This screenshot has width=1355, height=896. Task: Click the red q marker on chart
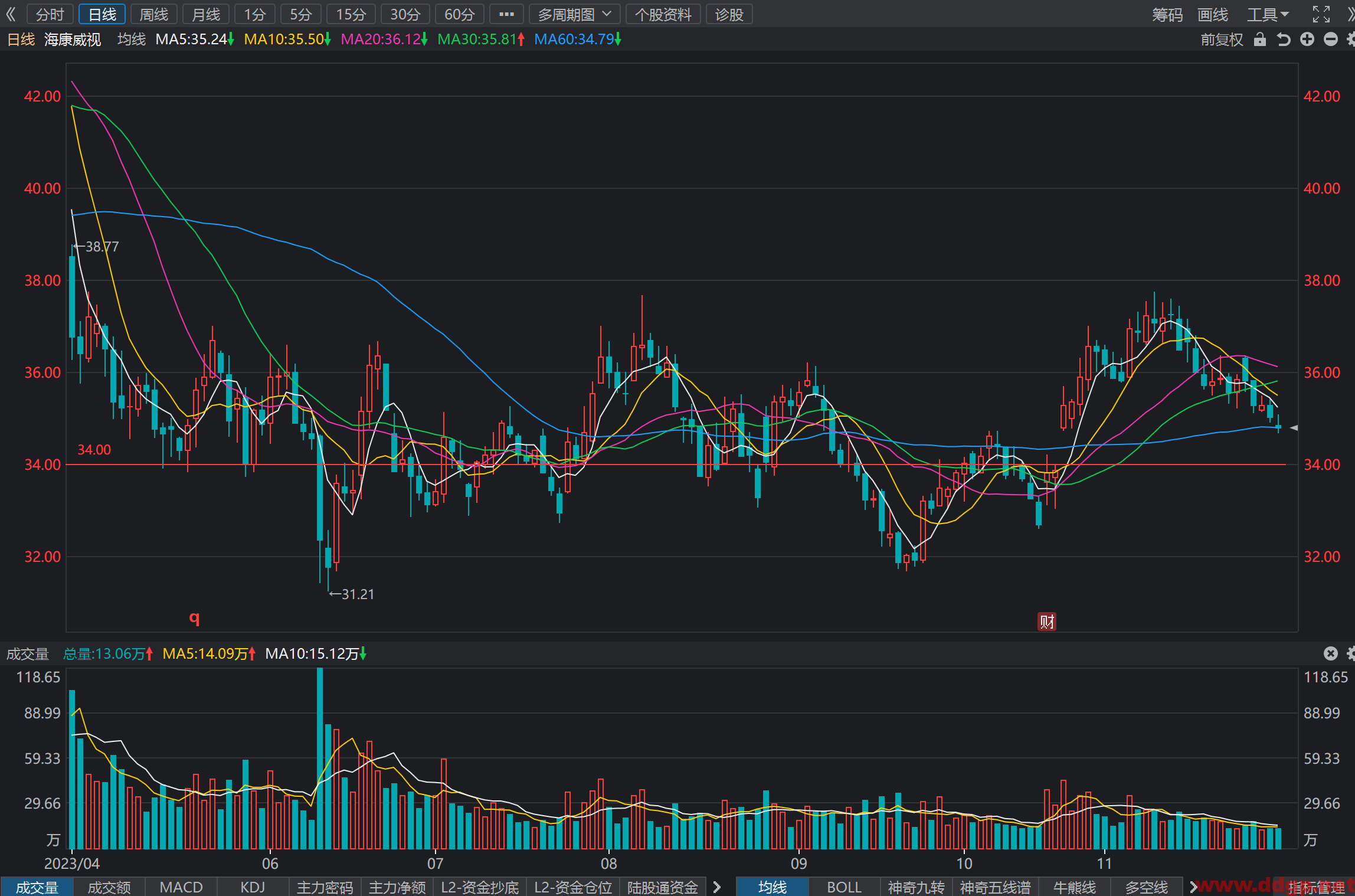point(194,617)
